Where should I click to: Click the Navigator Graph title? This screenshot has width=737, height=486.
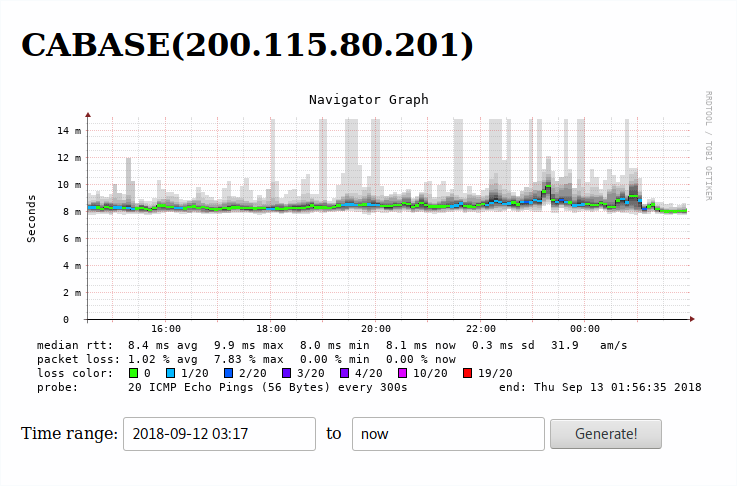pyautogui.click(x=368, y=99)
